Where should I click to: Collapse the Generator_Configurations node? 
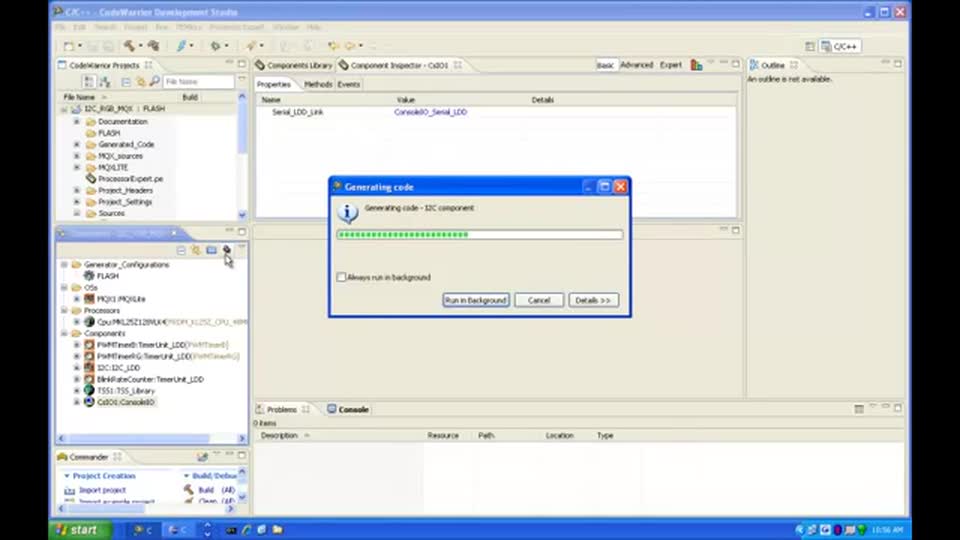(x=64, y=264)
